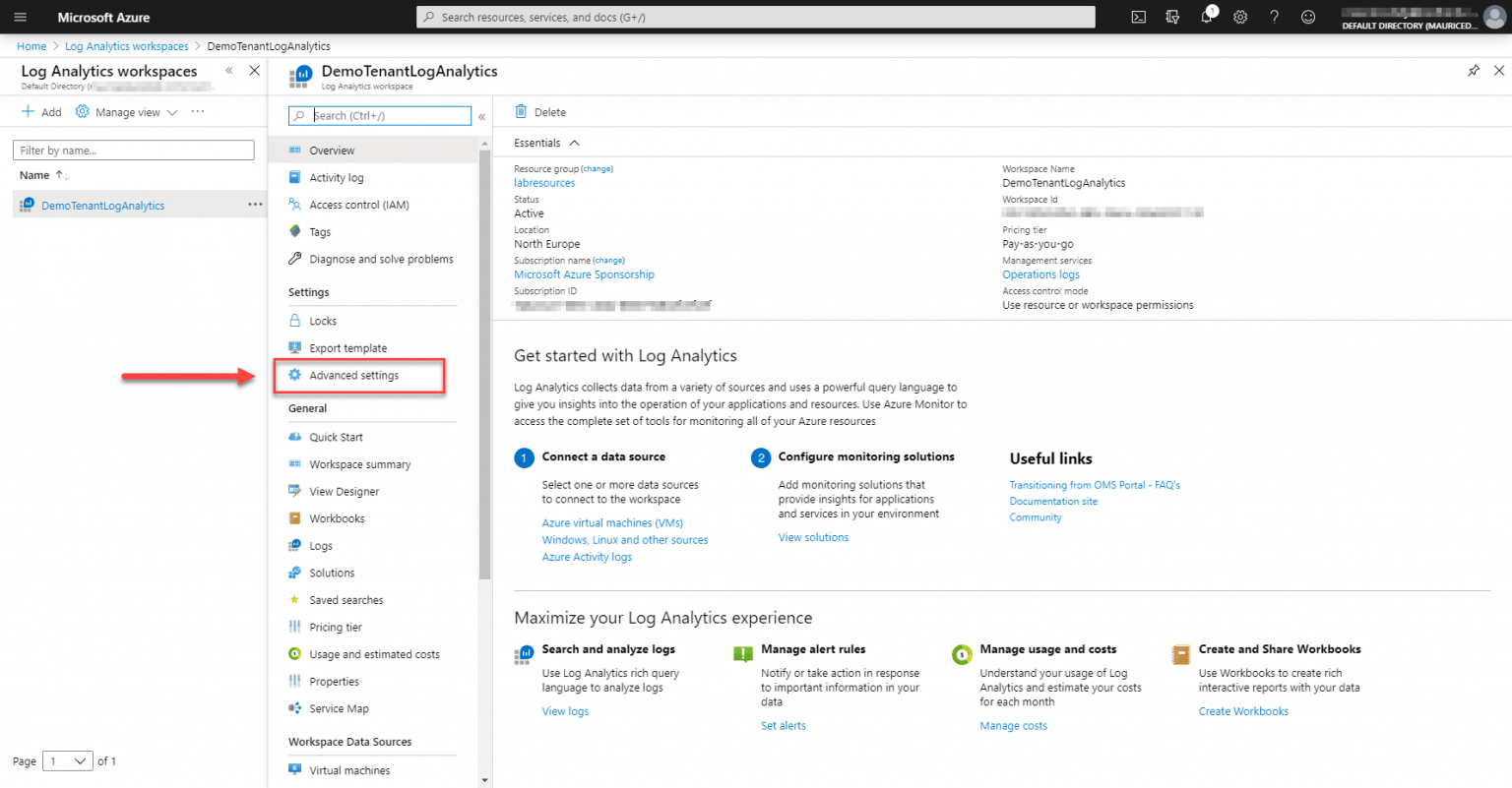The image size is (1512, 788).
Task: Open the Tags blade
Action: [321, 231]
